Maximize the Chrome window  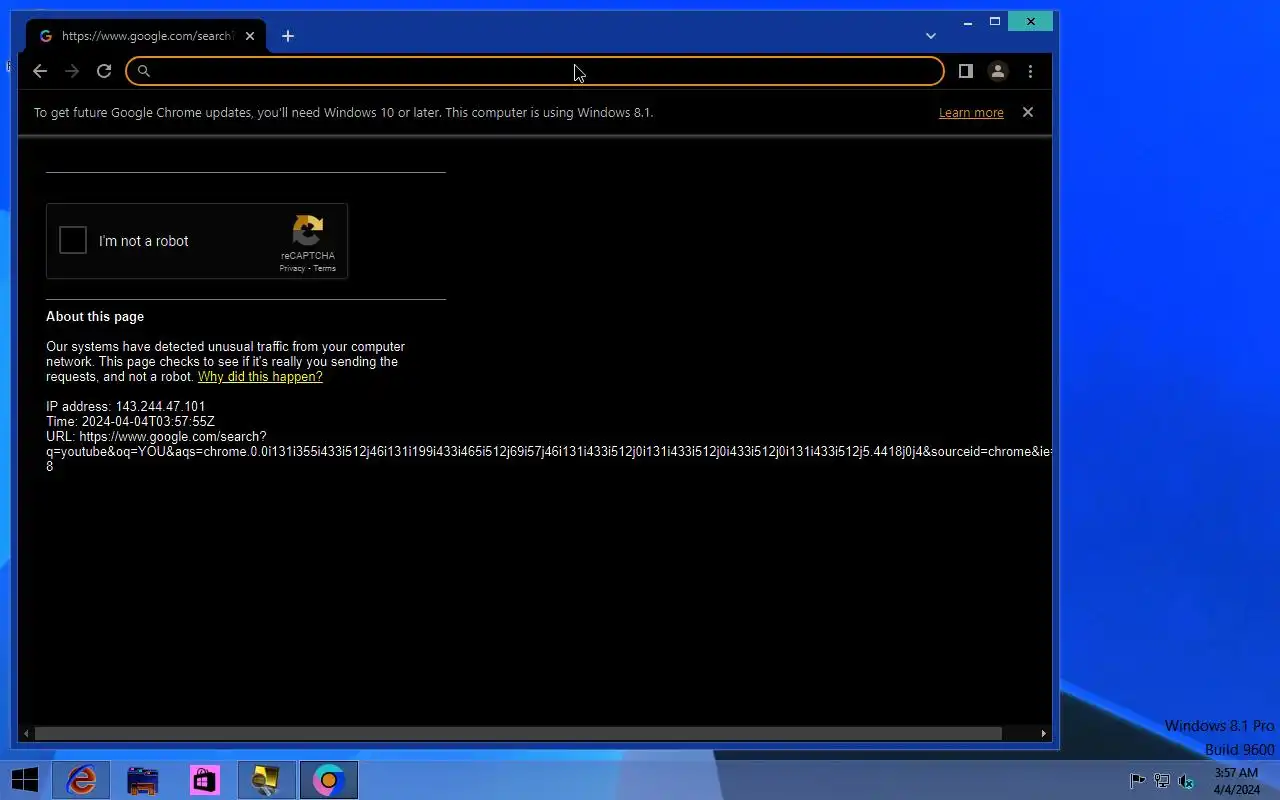tap(995, 21)
